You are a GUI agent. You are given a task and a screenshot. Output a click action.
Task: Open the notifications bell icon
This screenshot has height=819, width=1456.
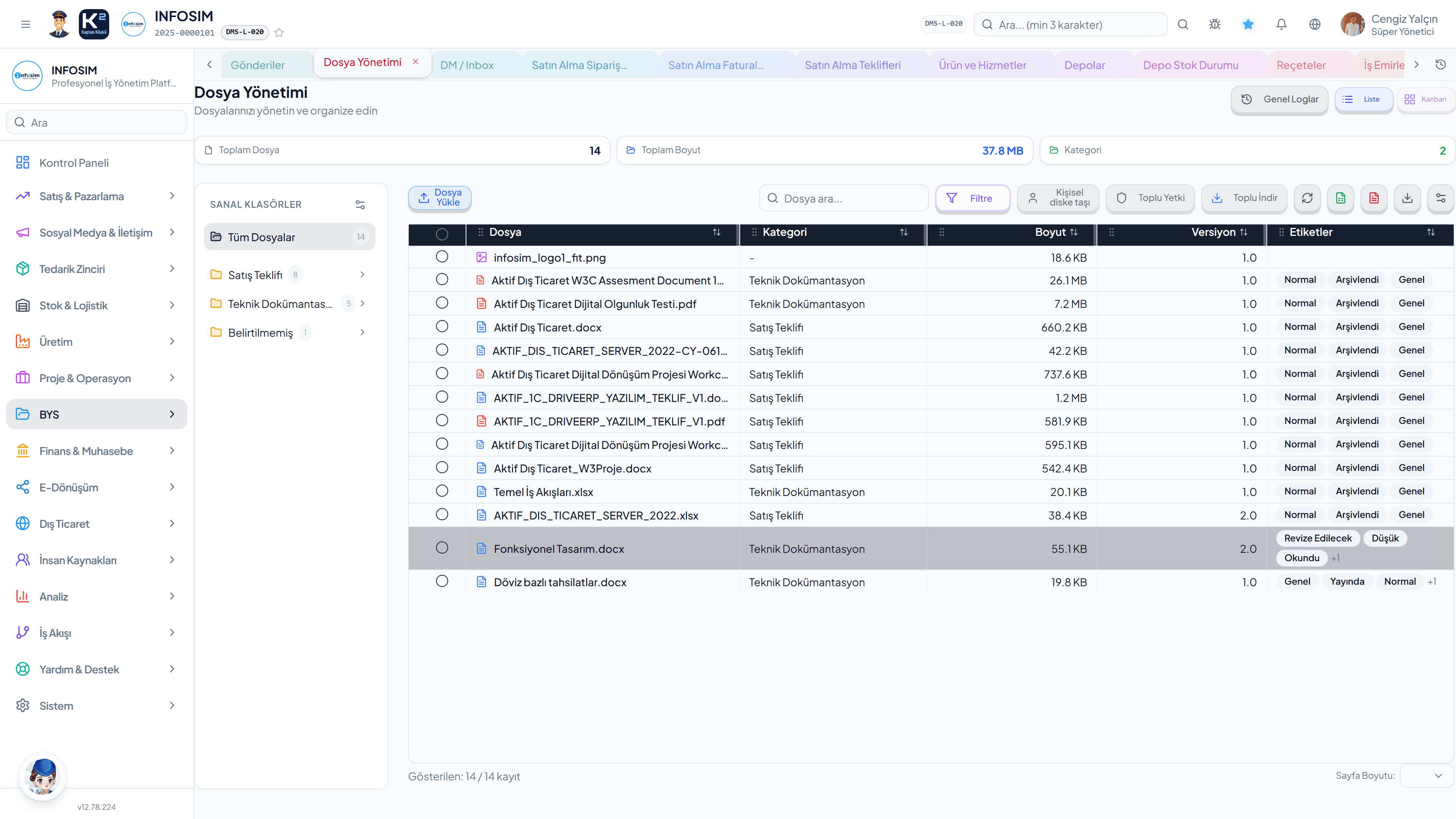(1281, 24)
